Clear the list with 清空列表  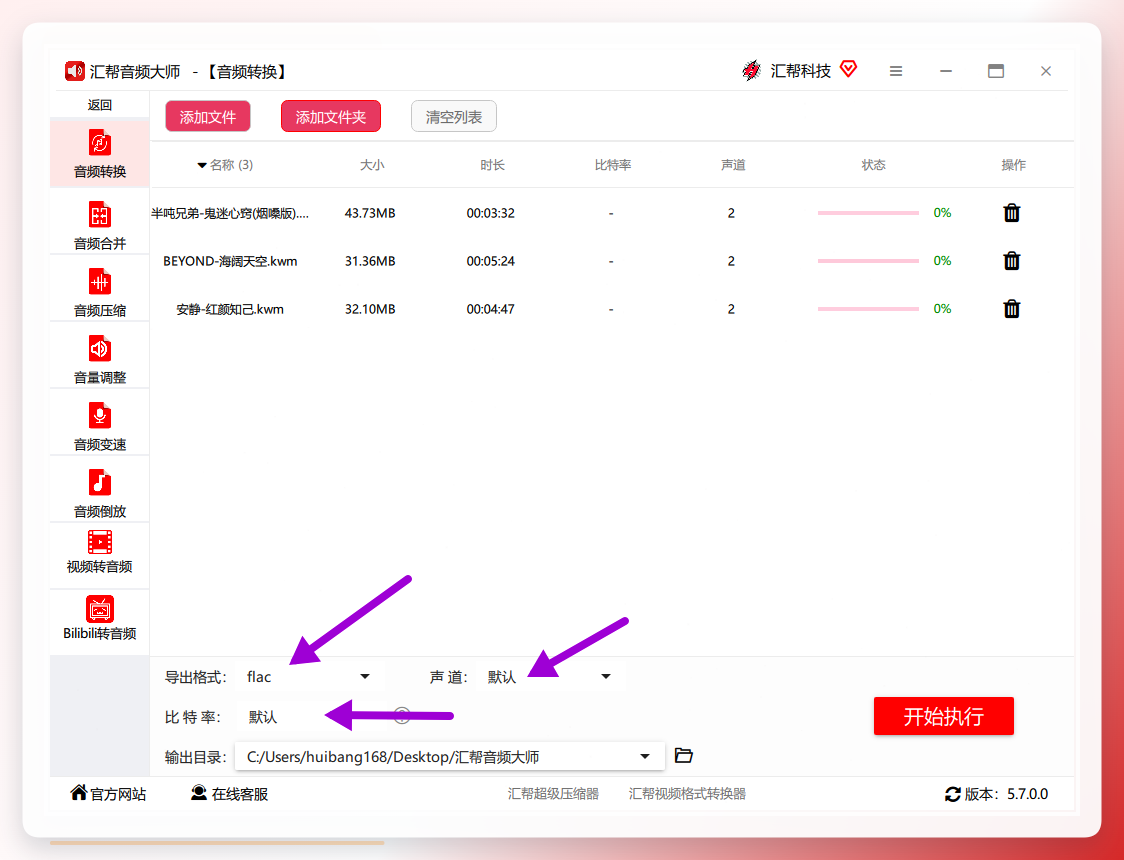454,117
